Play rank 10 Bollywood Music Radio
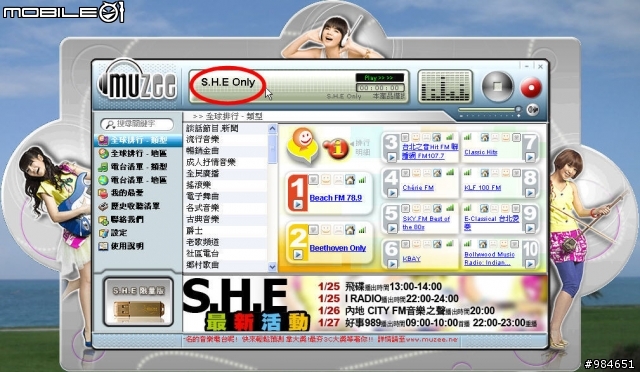The height and width of the screenshot is (372, 640). click(530, 264)
